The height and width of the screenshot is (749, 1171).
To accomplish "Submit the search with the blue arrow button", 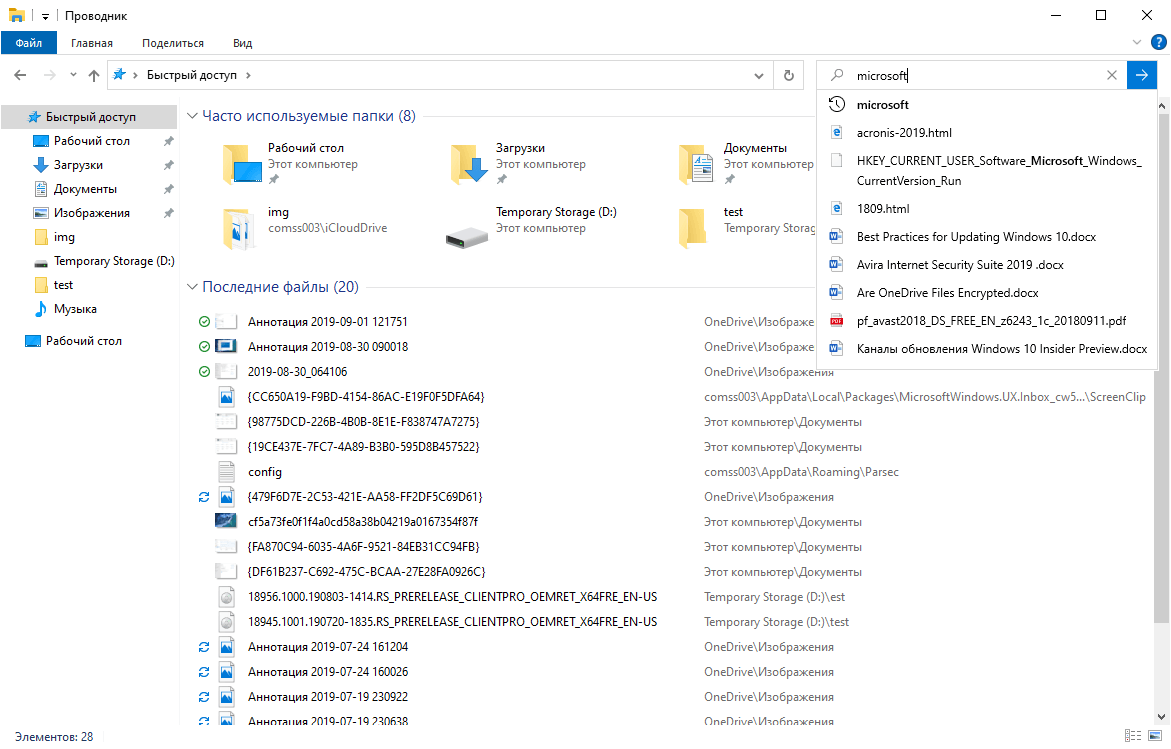I will pos(1141,75).
